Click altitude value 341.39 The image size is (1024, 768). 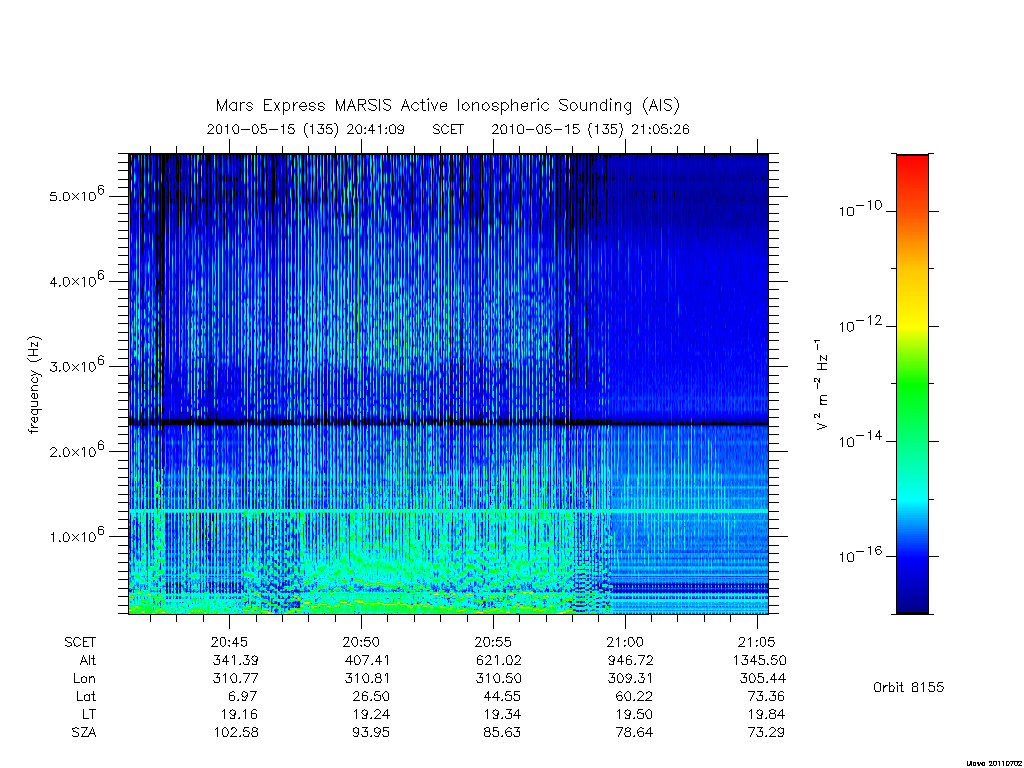tap(236, 660)
